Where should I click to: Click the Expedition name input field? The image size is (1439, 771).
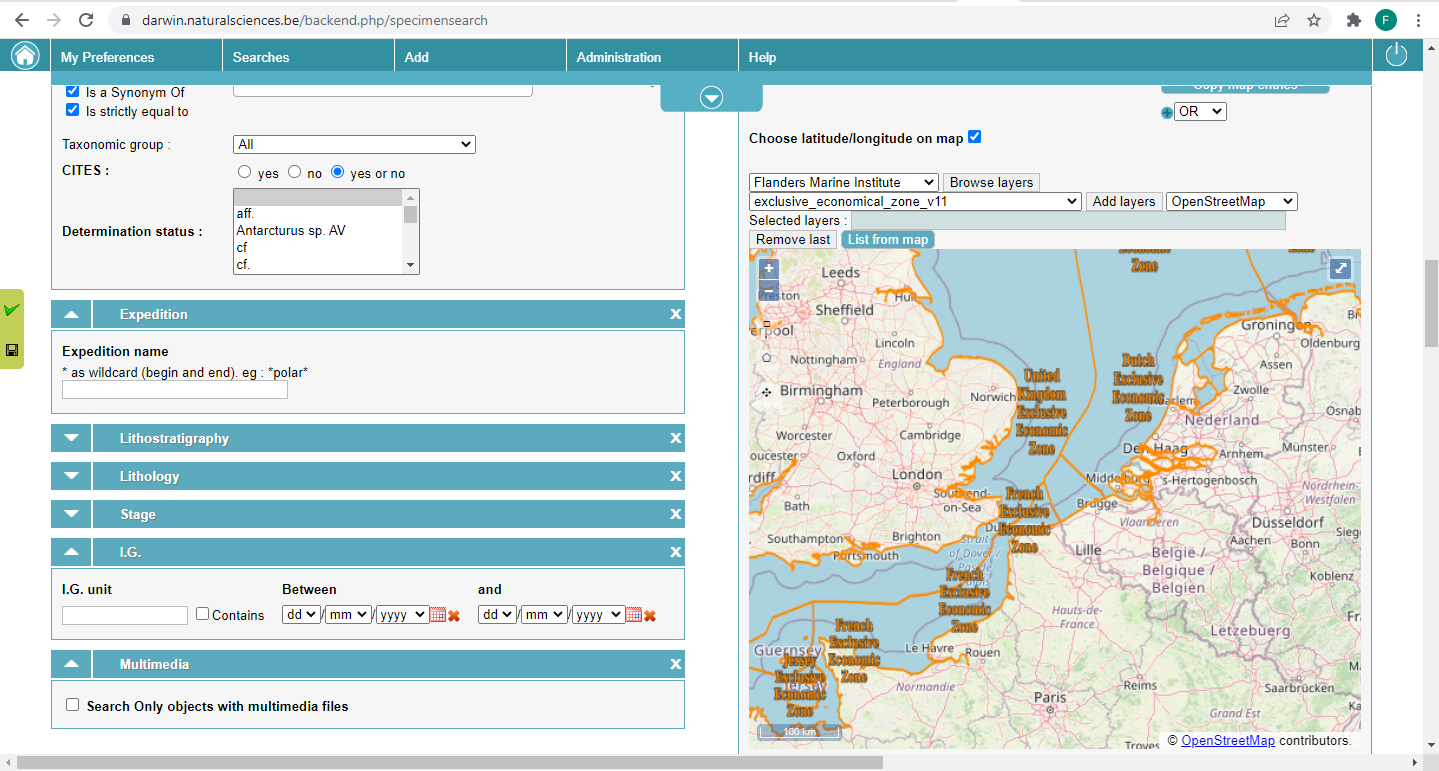pos(175,390)
